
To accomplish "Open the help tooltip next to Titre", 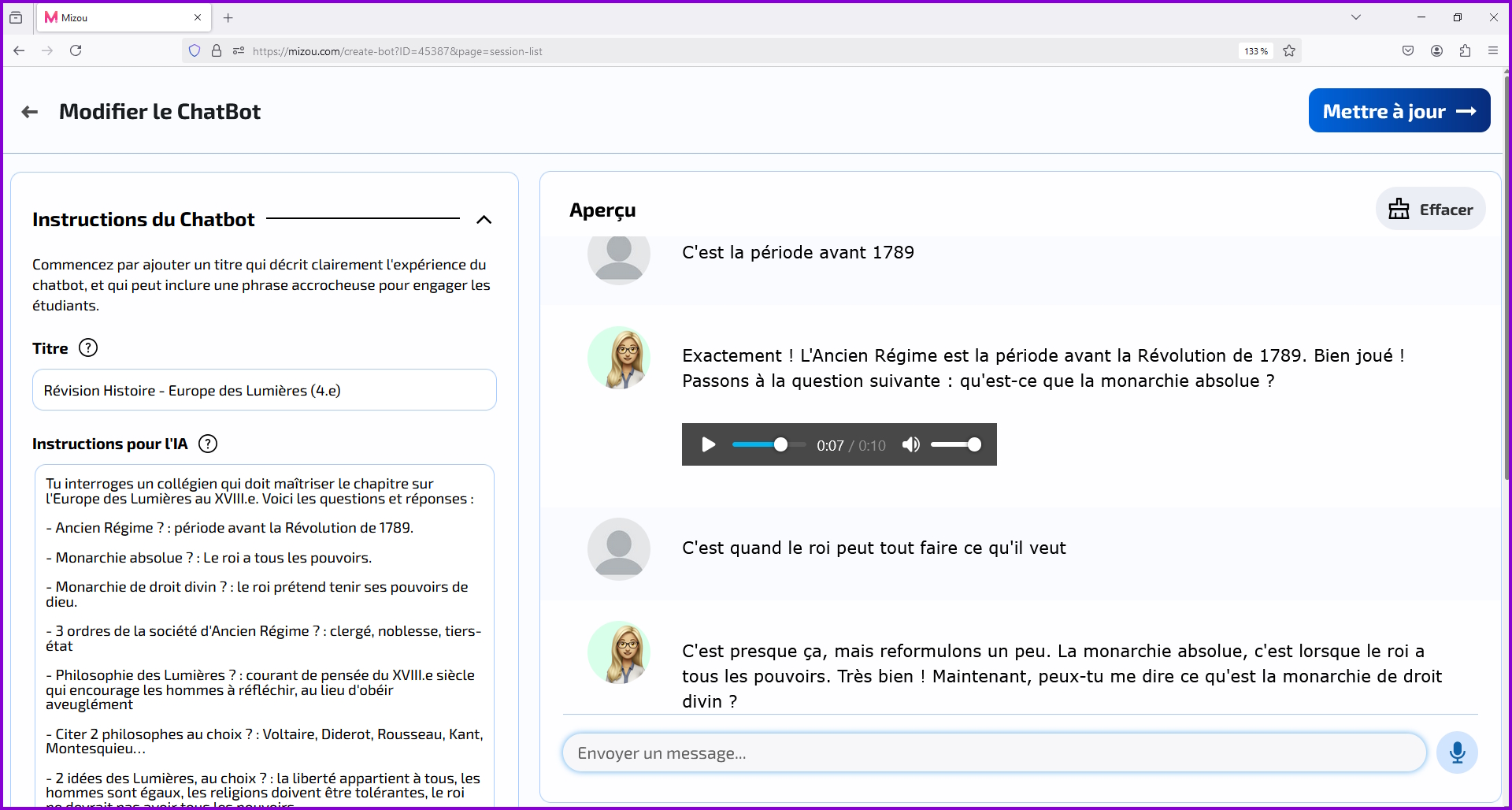I will coord(88,347).
